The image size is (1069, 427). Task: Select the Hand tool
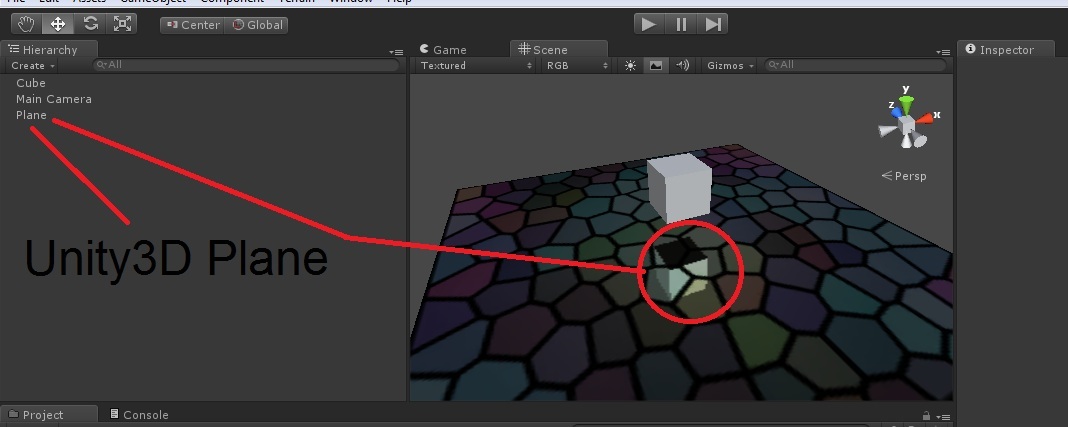pyautogui.click(x=27, y=25)
